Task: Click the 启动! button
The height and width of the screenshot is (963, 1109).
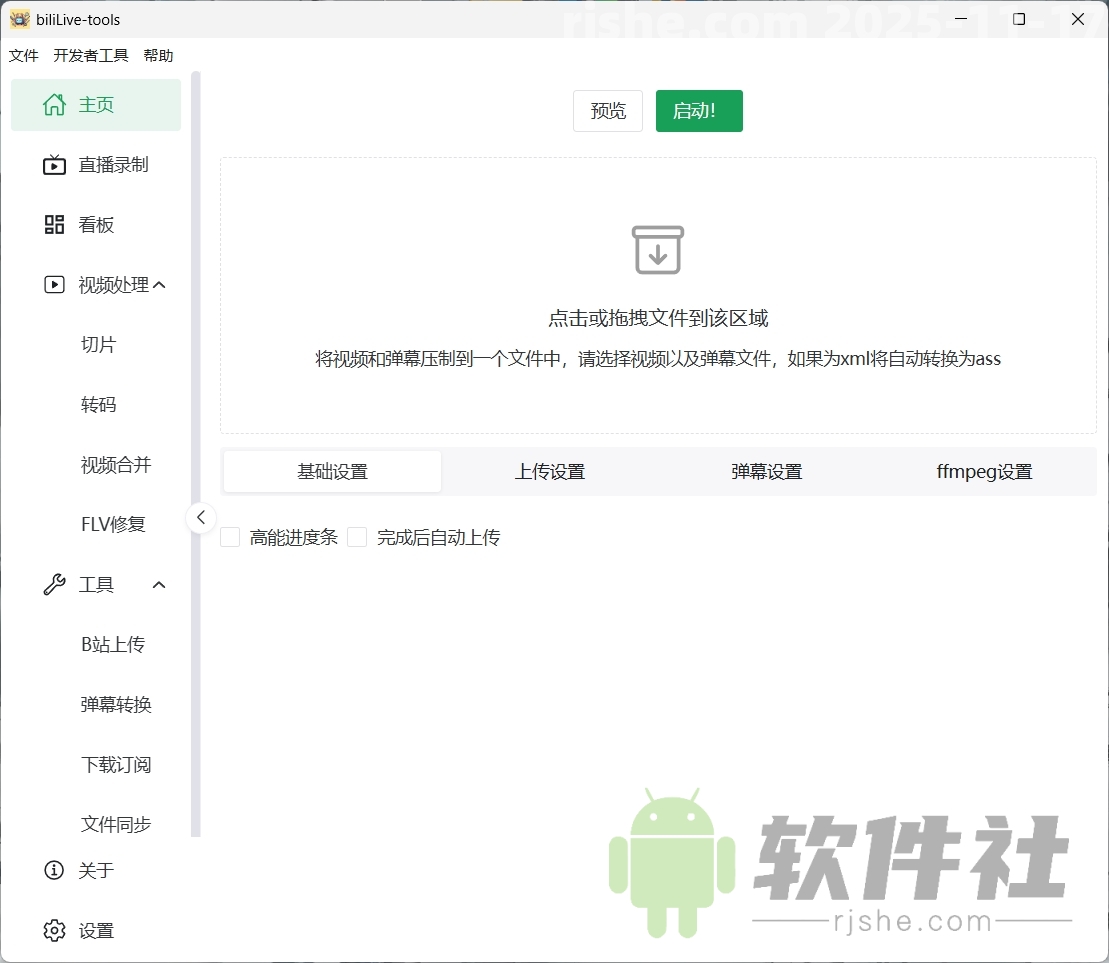Action: pyautogui.click(x=698, y=111)
